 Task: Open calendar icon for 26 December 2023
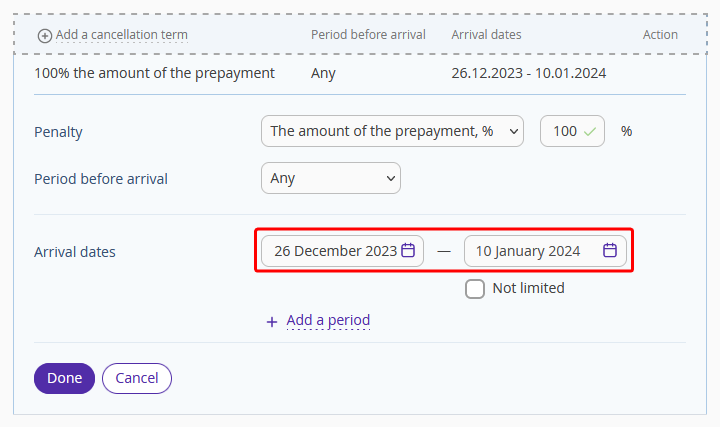408,251
